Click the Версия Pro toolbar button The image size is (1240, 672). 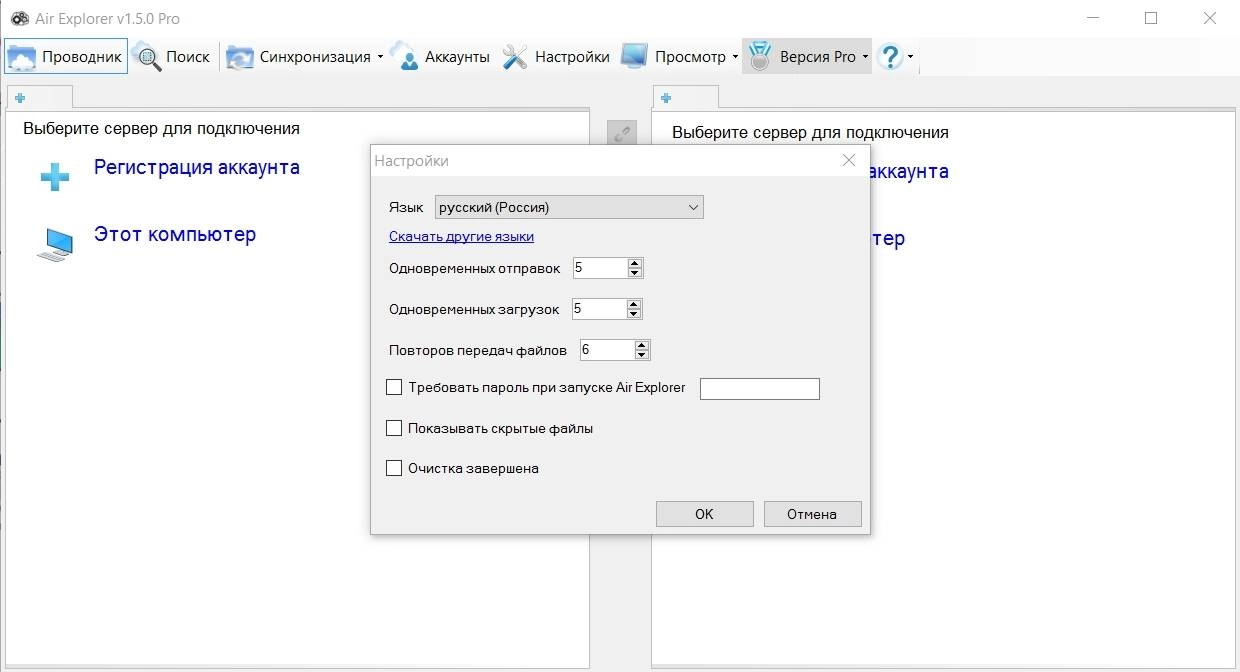802,57
